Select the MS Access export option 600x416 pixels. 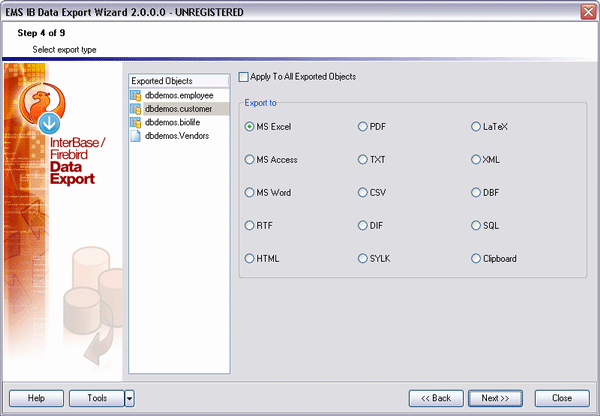click(x=249, y=160)
